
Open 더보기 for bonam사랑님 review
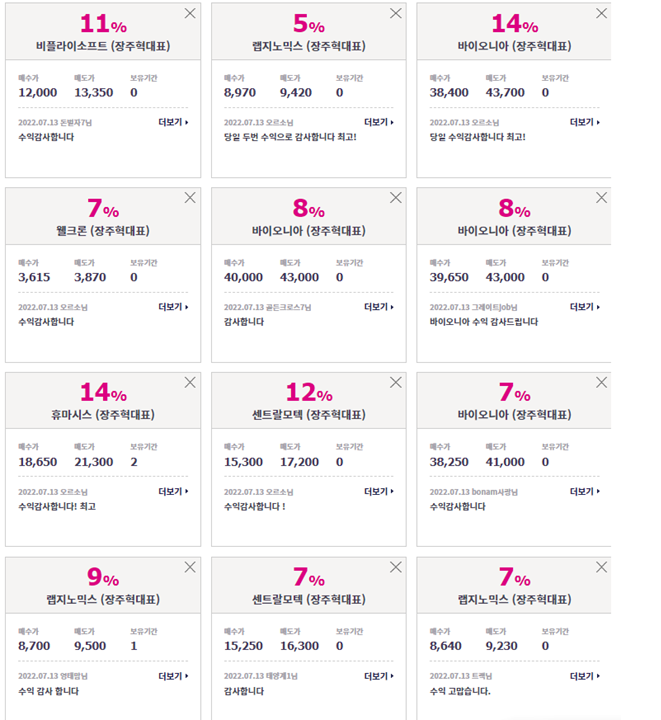click(x=585, y=491)
